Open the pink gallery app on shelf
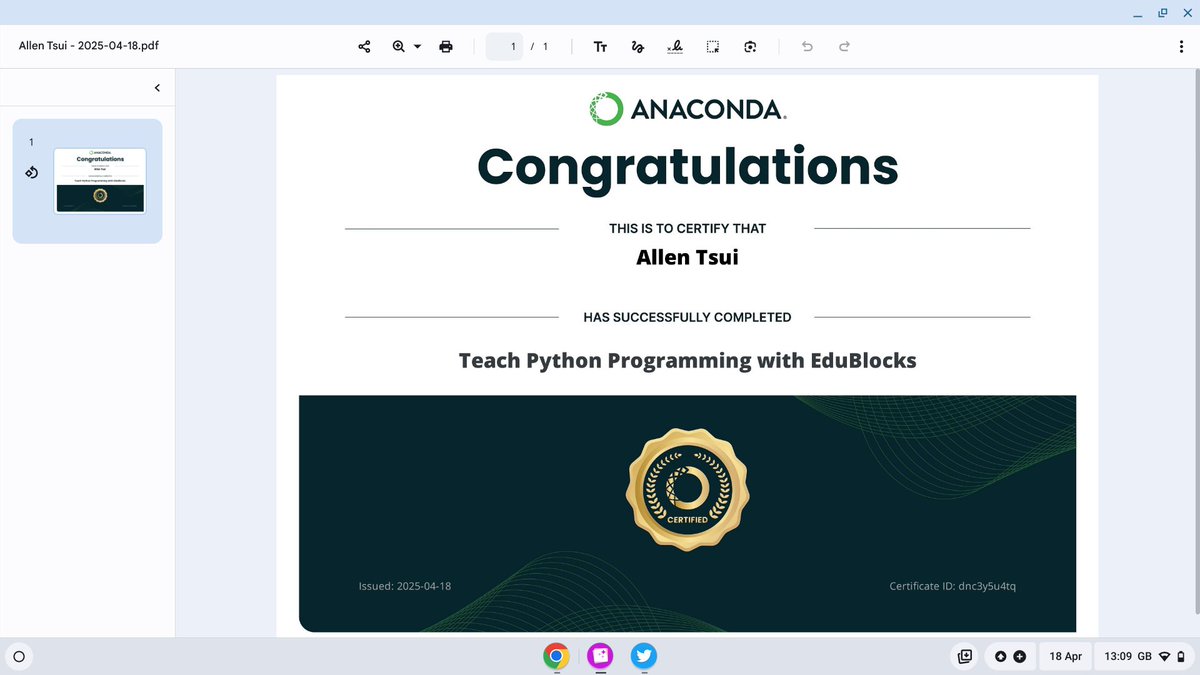 tap(600, 656)
